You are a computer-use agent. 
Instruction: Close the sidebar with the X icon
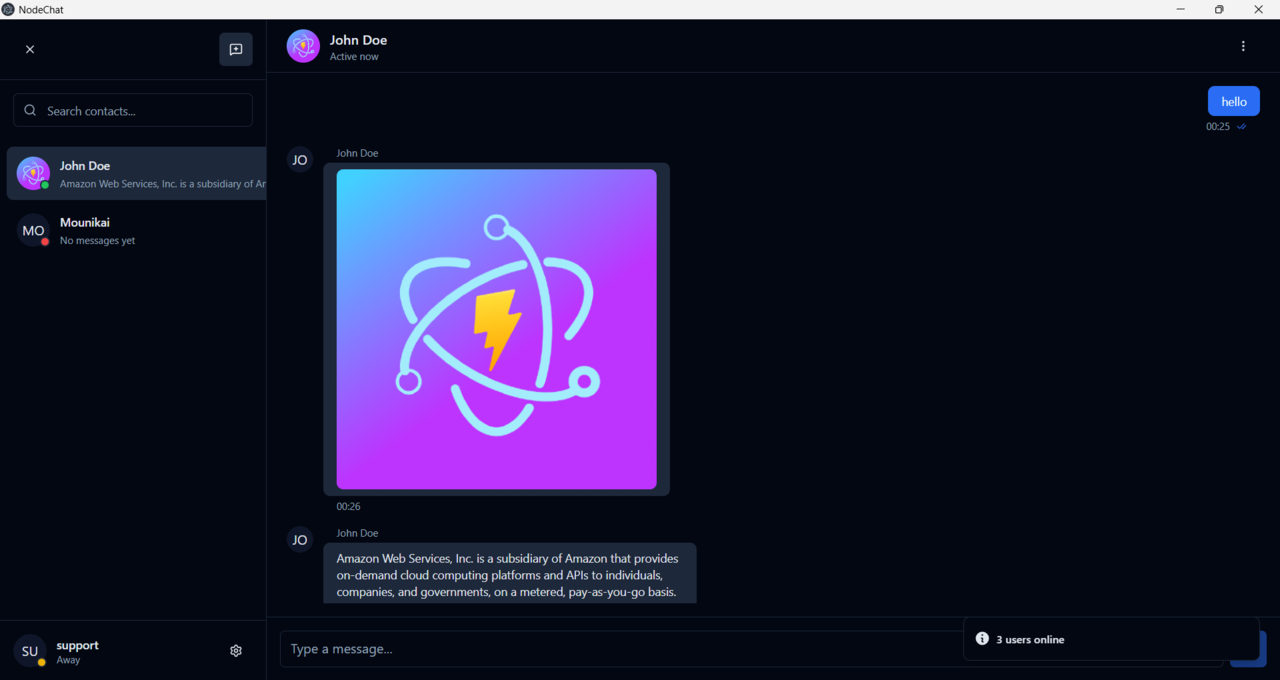coord(30,49)
